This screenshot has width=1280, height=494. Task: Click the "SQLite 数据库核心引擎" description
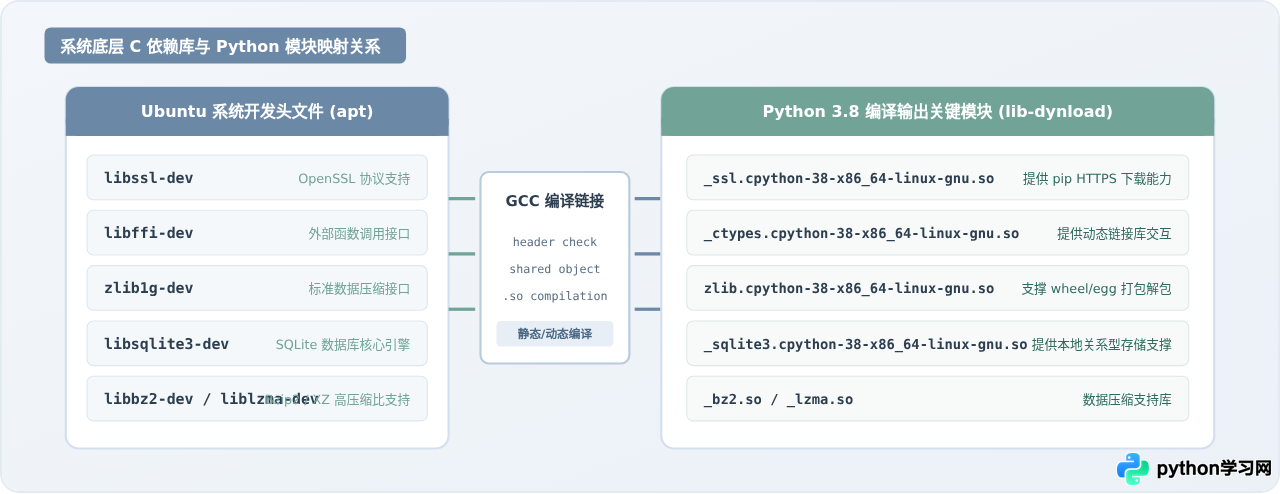(x=343, y=344)
